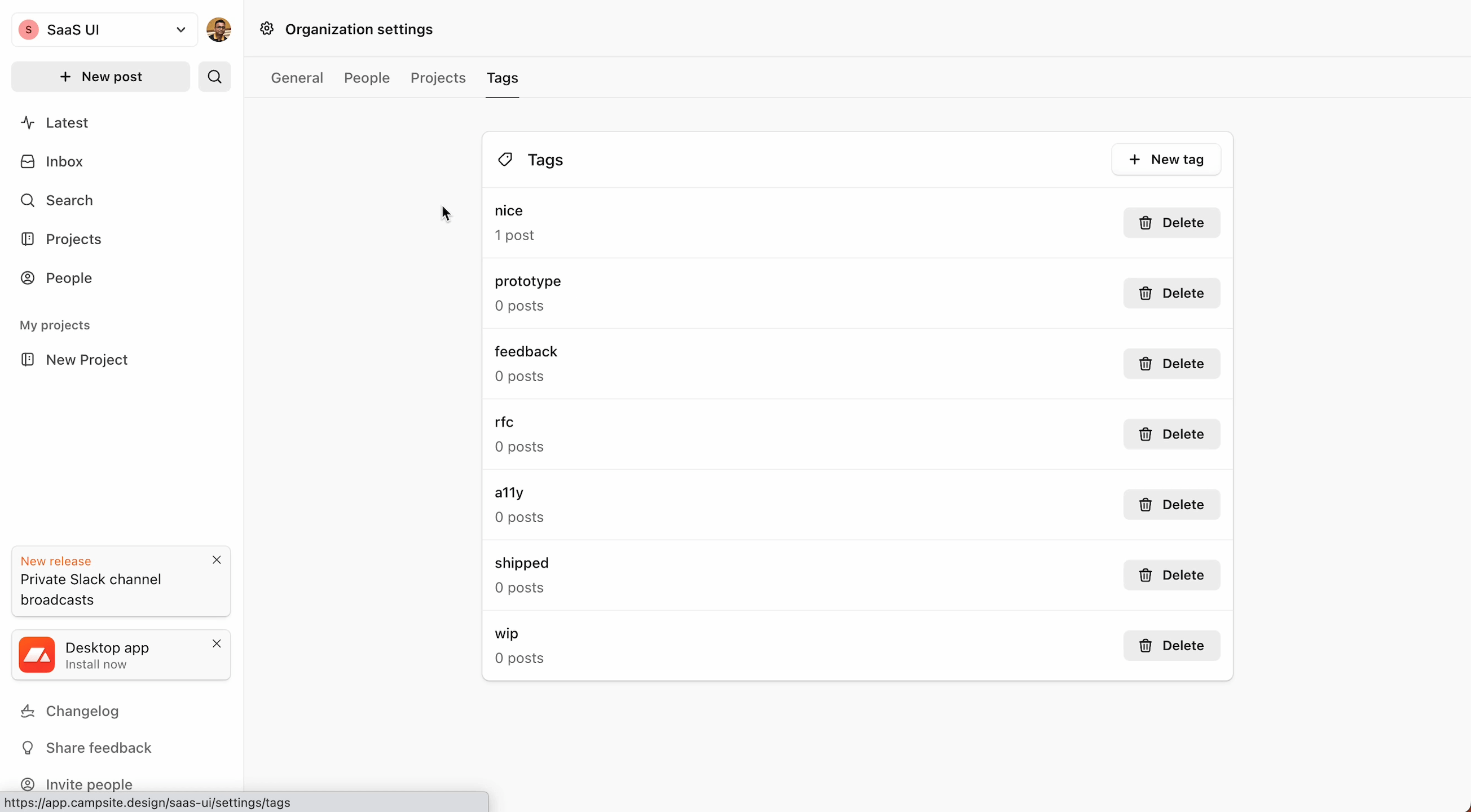
Task: Click the magnifier search icon button
Action: [215, 77]
